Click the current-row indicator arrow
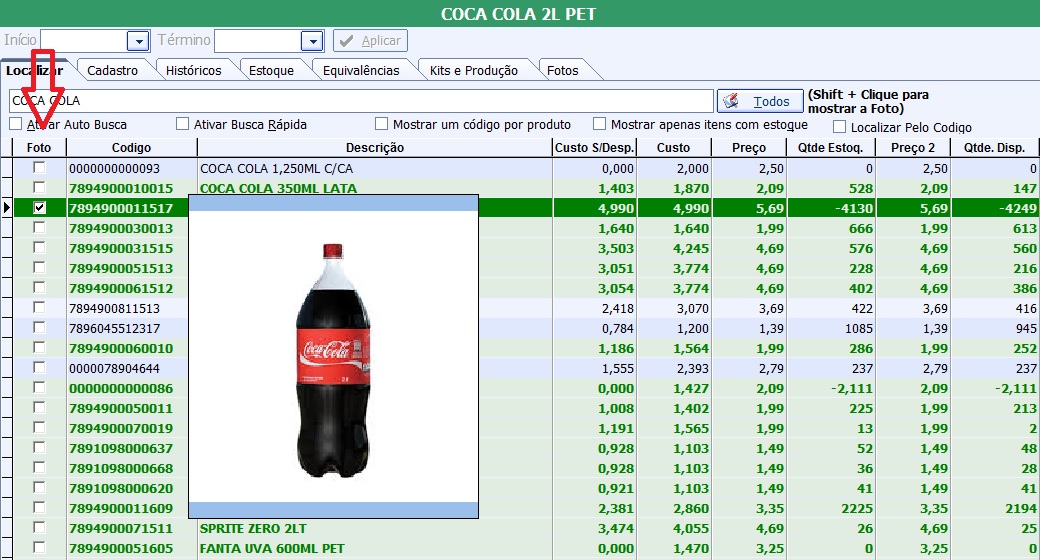Viewport: 1040px width, 560px height. click(7, 208)
